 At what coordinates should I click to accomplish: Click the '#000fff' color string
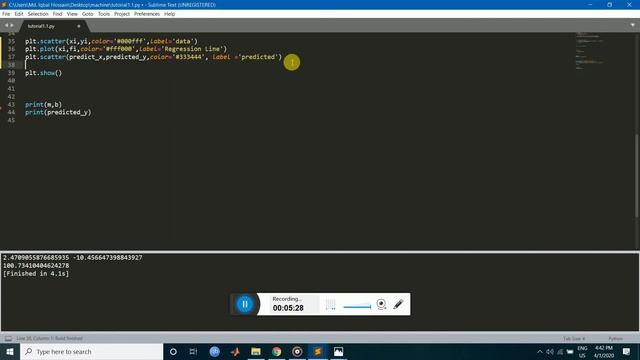pyautogui.click(x=130, y=41)
